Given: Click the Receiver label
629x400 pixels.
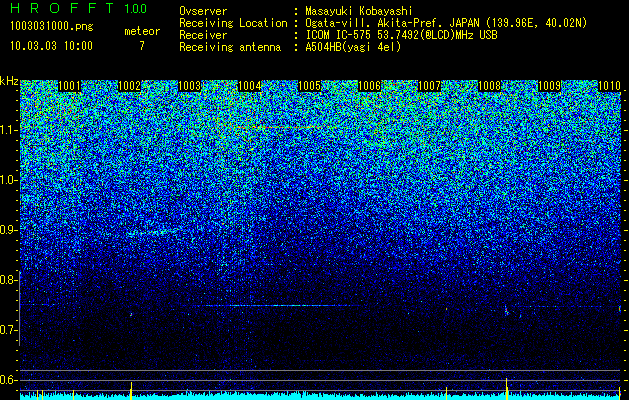Looking at the screenshot, I should click(x=203, y=35).
